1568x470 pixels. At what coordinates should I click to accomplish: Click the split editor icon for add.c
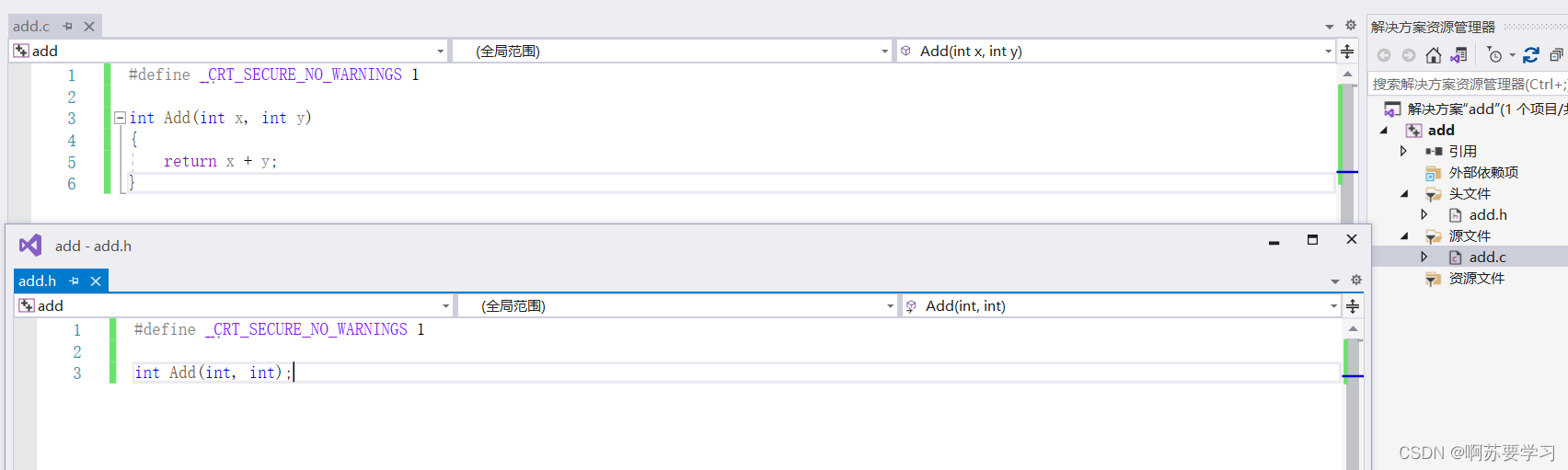tap(1347, 52)
